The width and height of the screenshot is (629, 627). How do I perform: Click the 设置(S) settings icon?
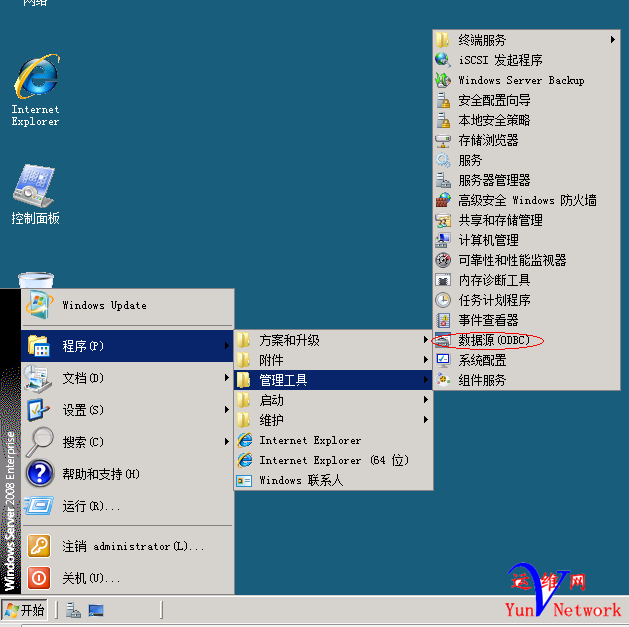(38, 410)
